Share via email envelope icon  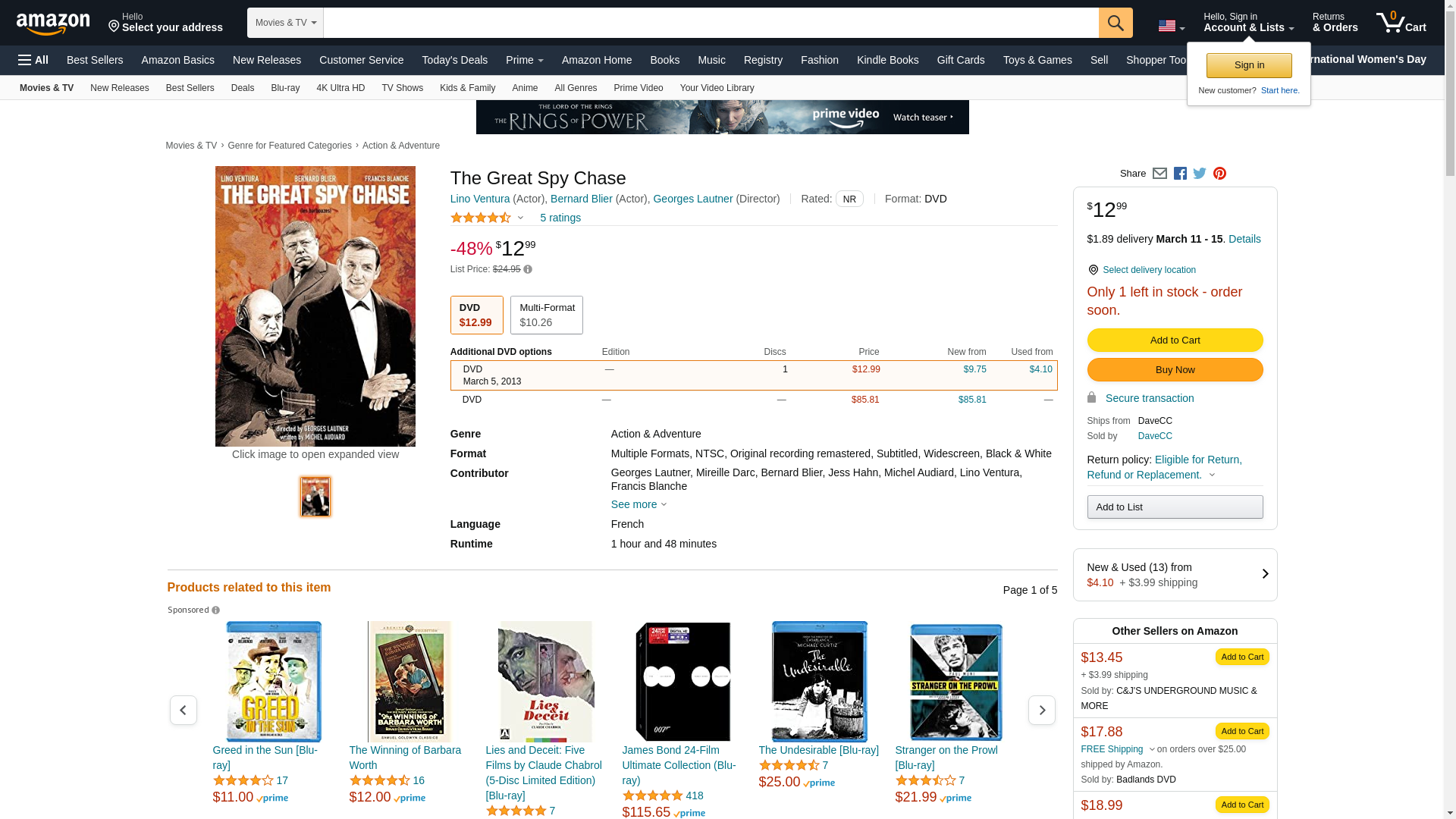(x=1159, y=174)
